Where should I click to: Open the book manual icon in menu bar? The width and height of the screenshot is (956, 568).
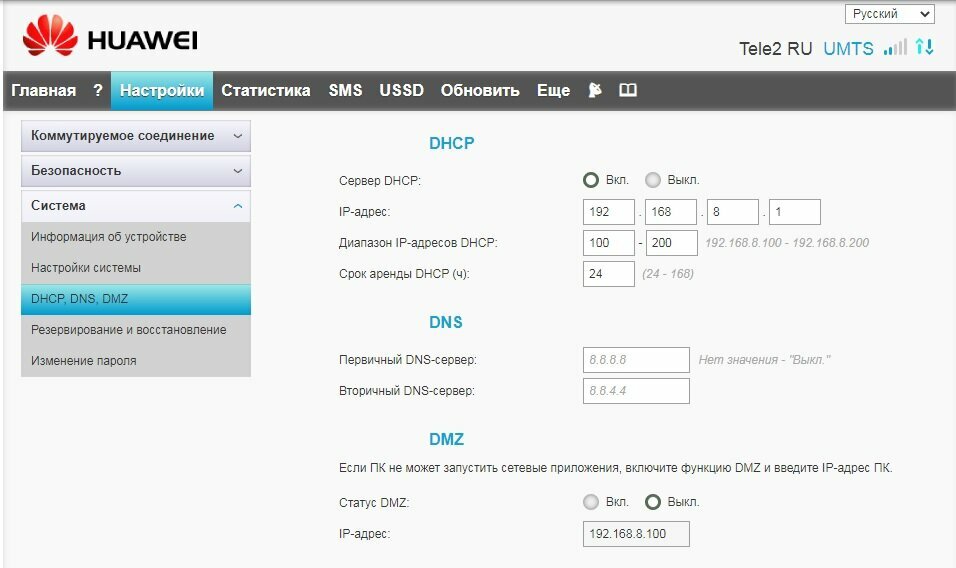pyautogui.click(x=628, y=90)
